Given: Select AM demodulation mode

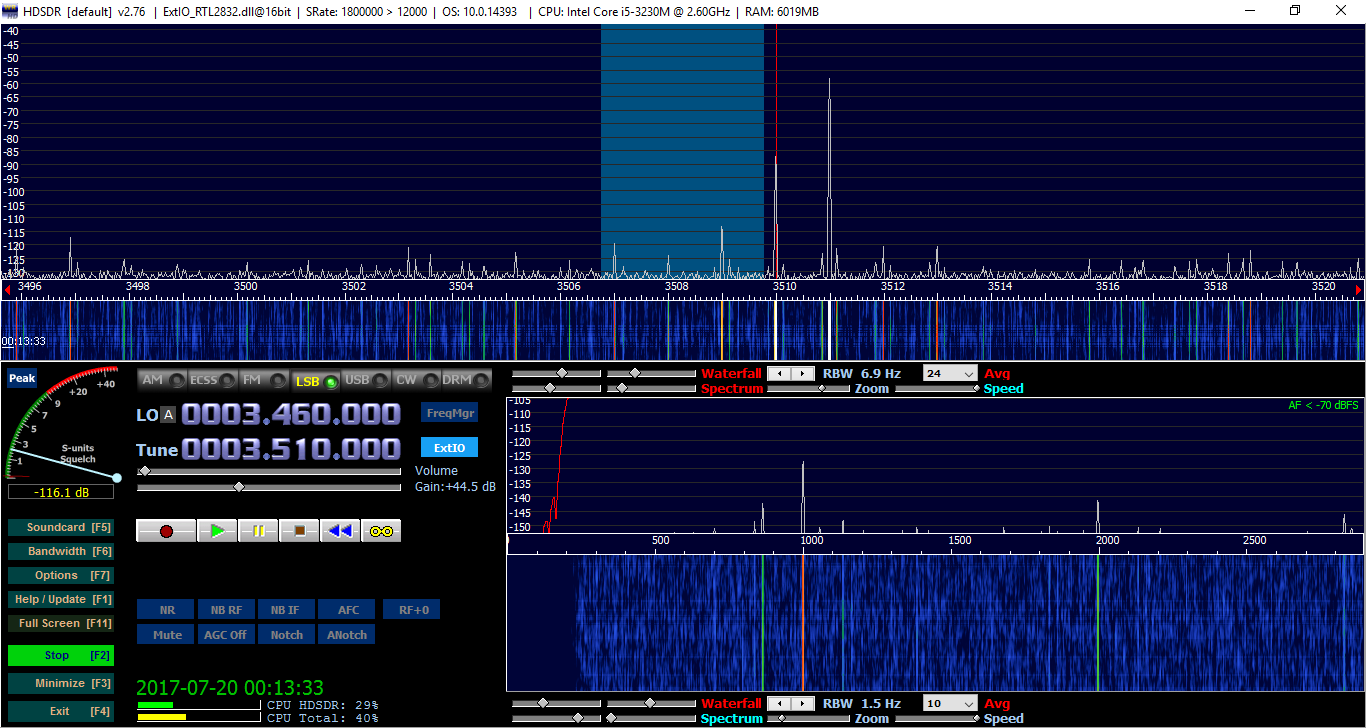Looking at the screenshot, I should tap(162, 380).
